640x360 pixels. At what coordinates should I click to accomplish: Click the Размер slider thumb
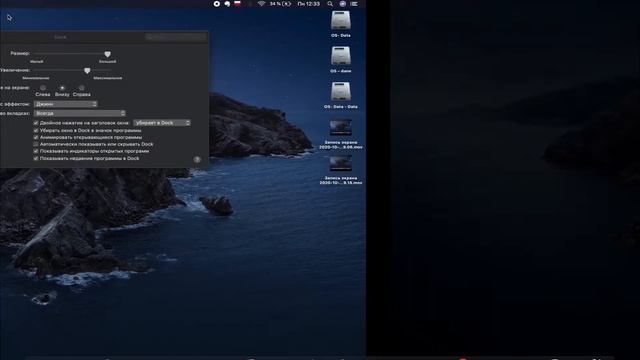(107, 54)
